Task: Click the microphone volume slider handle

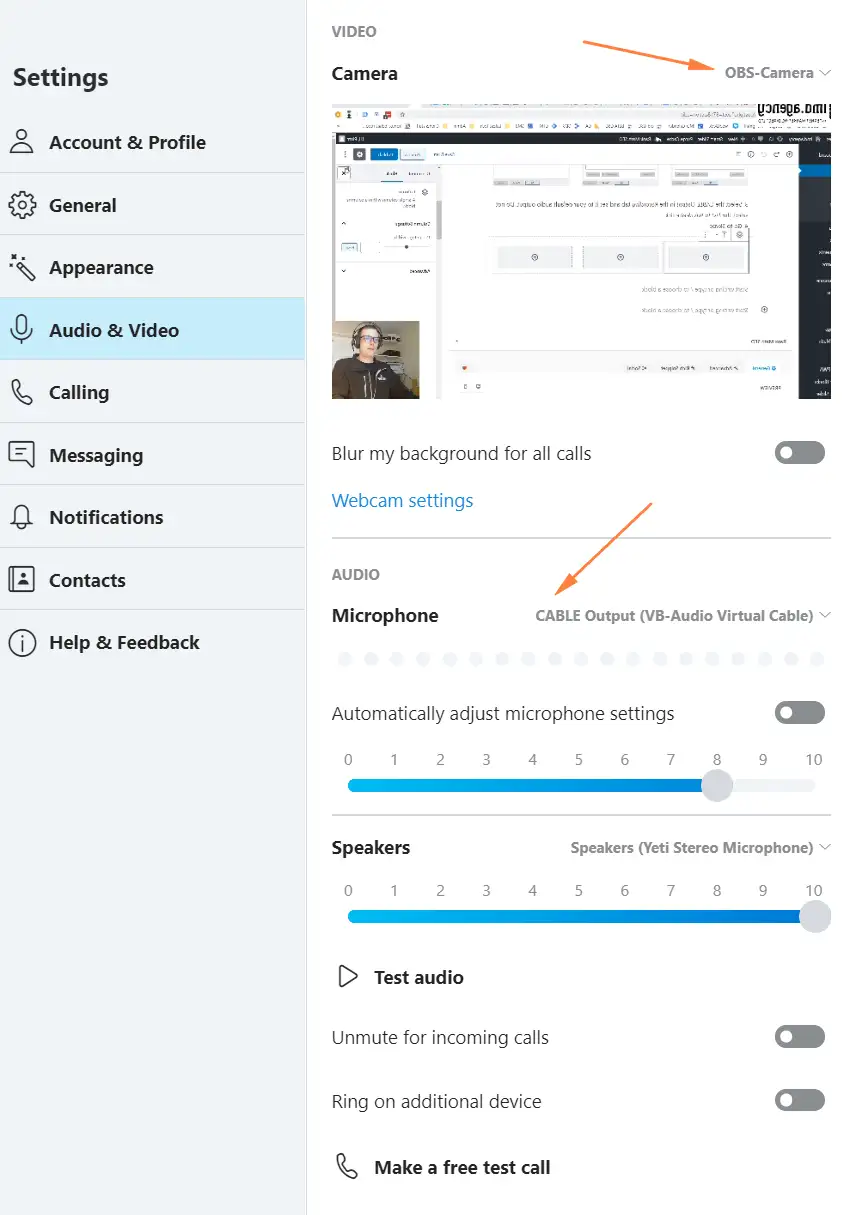Action: point(716,786)
